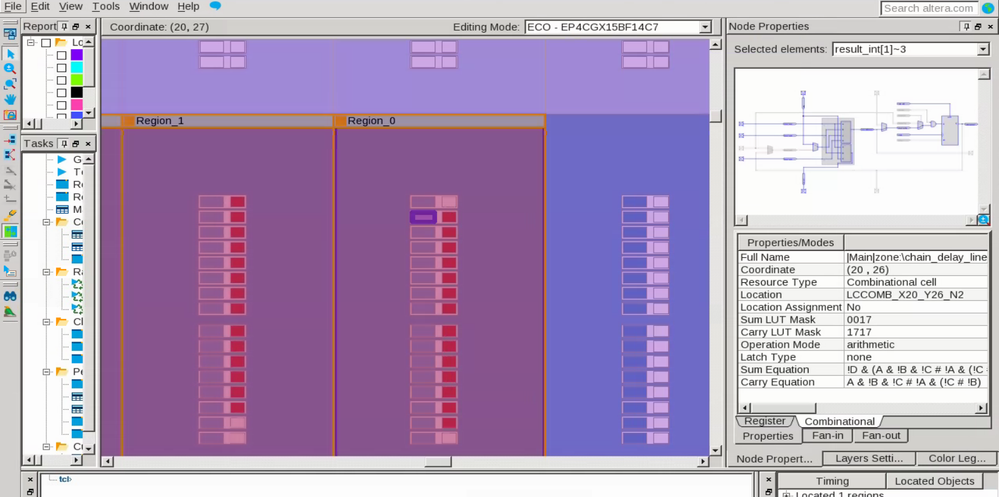This screenshot has width=999, height=497.
Task: Activate the zoom-in magnifier tool
Action: (x=10, y=69)
